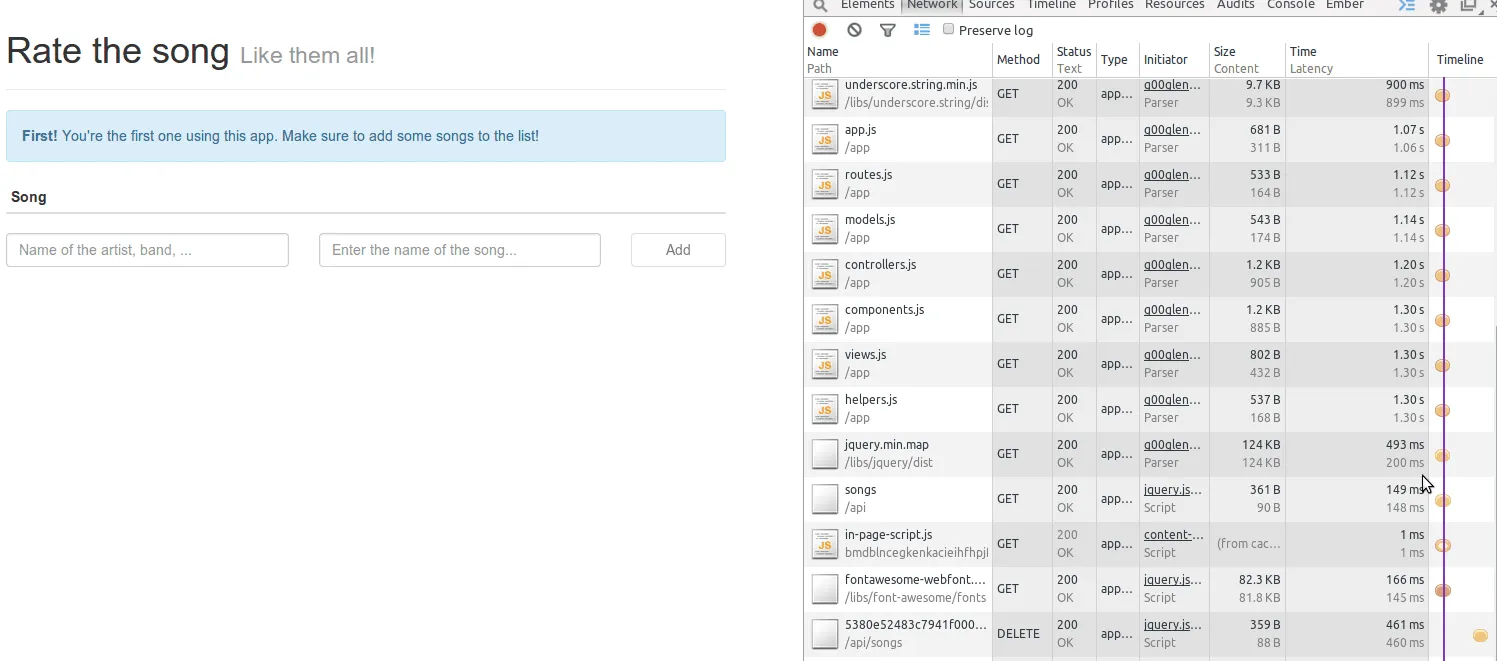Select the DELETE /api/songs request row

pyautogui.click(x=1150, y=634)
